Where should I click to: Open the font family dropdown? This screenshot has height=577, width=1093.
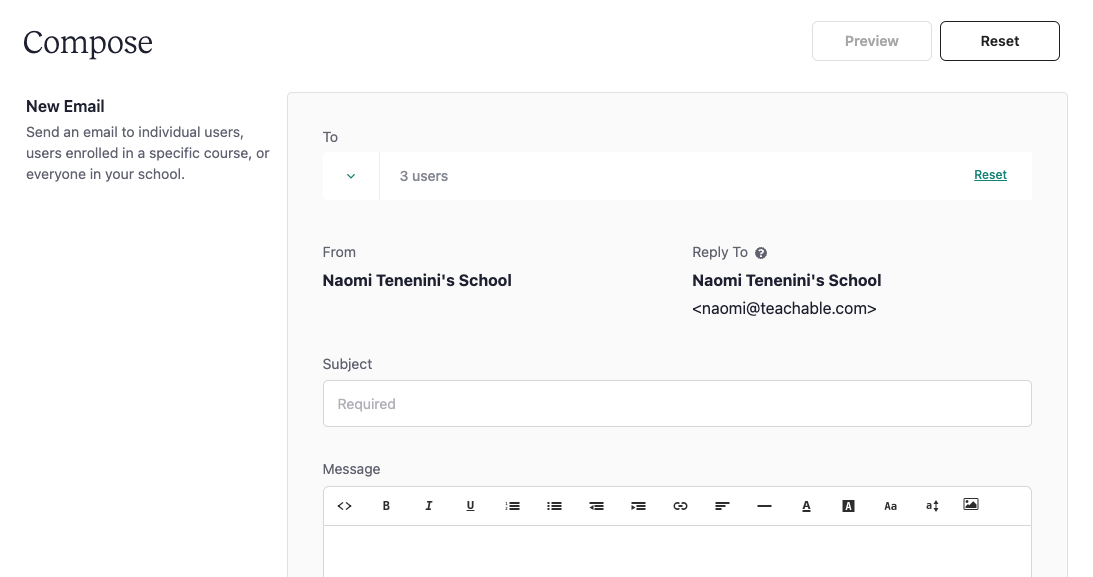(890, 506)
